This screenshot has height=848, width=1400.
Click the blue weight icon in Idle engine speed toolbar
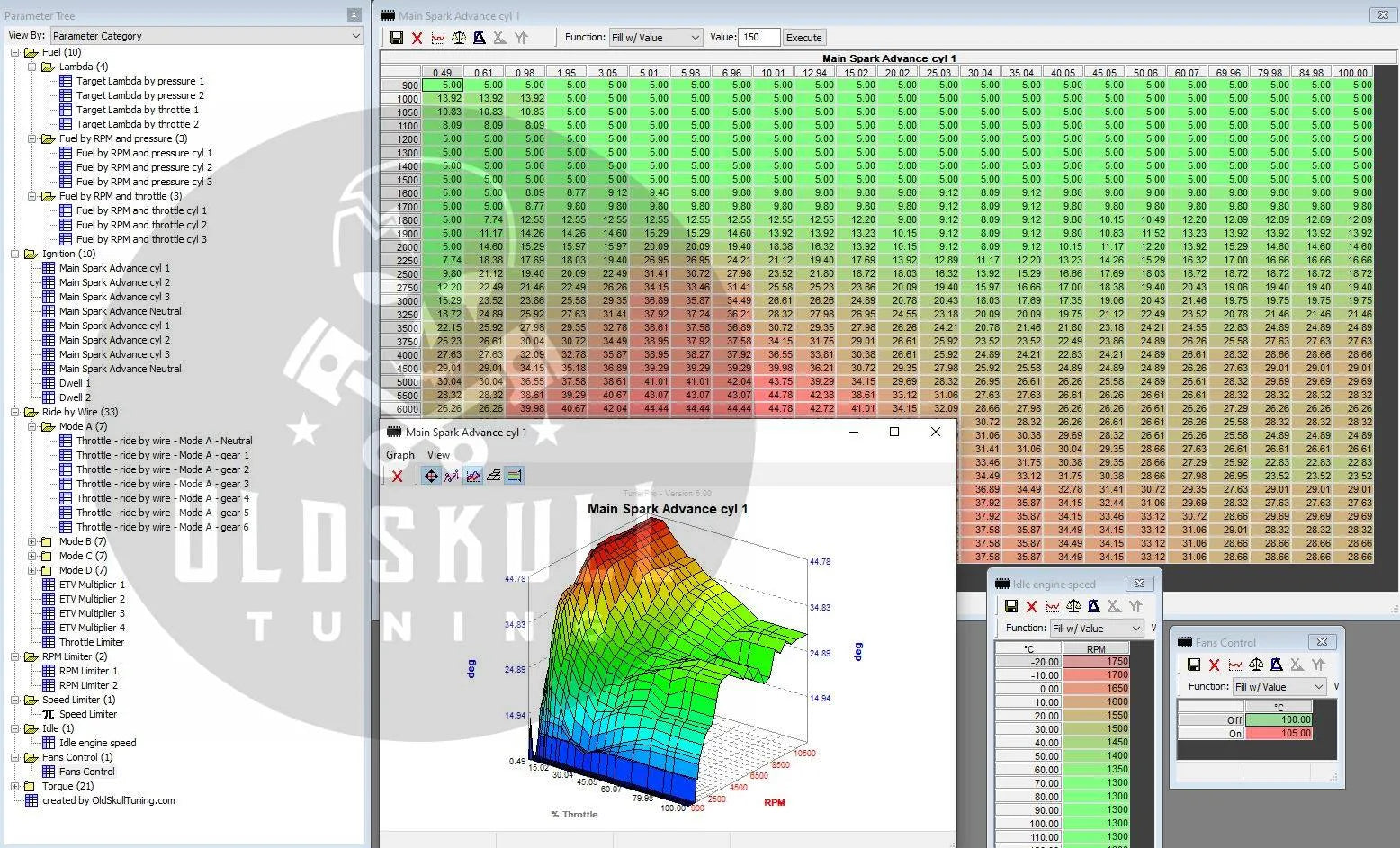(1093, 607)
